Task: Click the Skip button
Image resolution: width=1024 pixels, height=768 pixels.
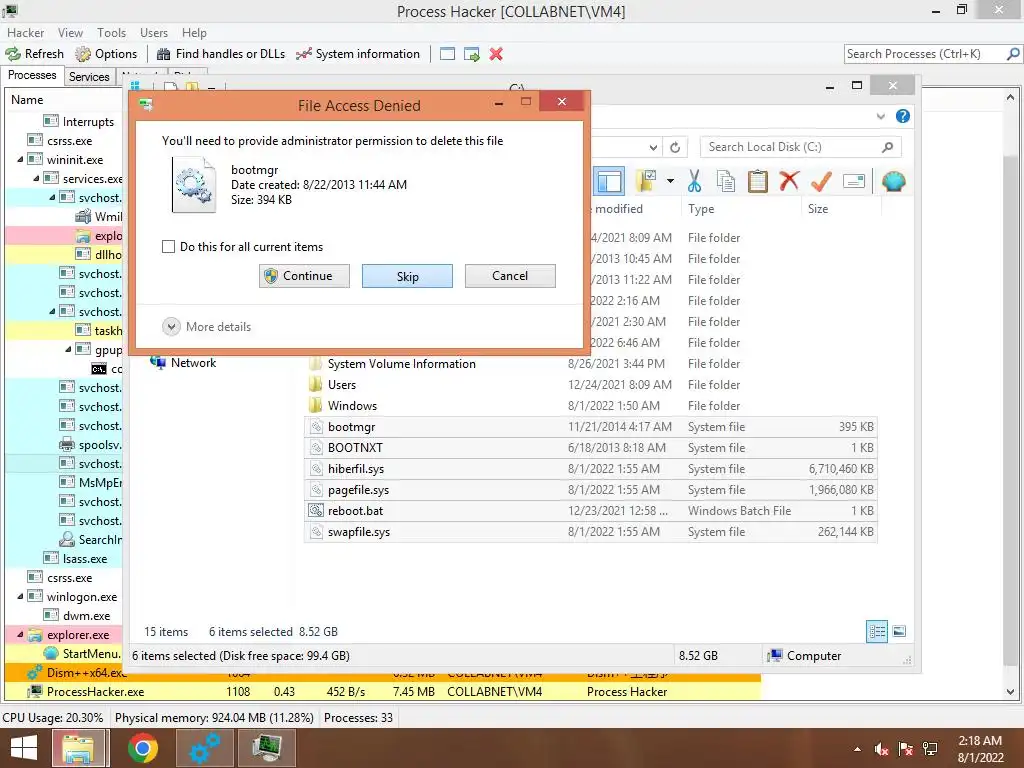Action: [408, 276]
